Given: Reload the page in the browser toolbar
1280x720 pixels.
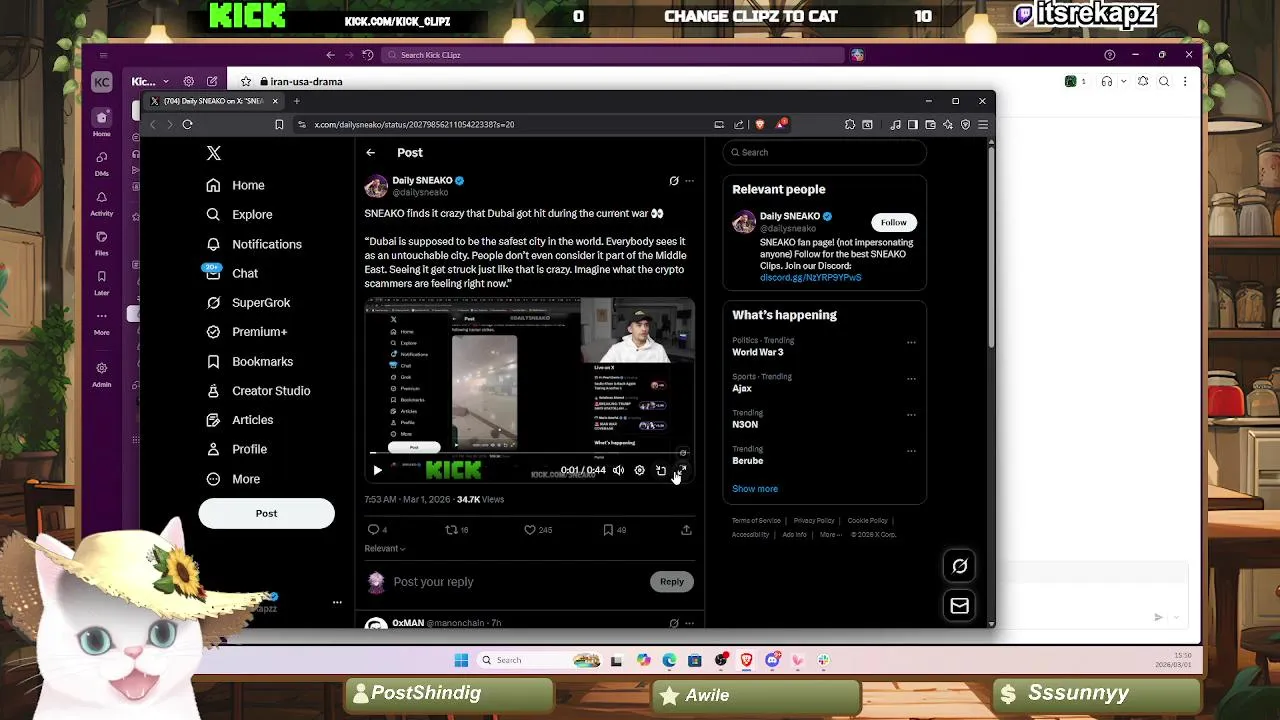Looking at the screenshot, I should click(187, 125).
